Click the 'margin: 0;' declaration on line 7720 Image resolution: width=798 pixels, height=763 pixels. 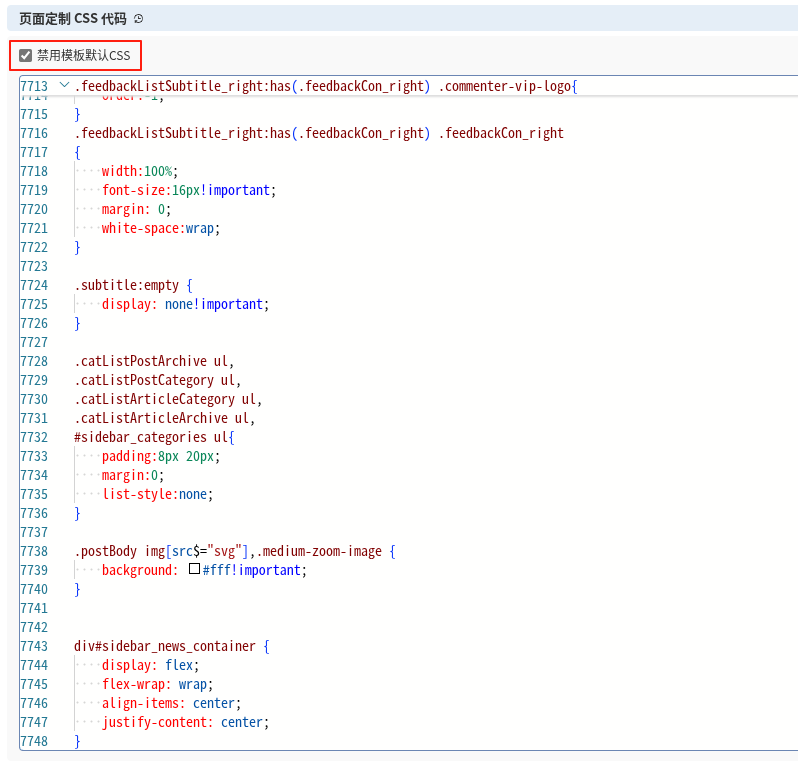pyautogui.click(x=136, y=209)
